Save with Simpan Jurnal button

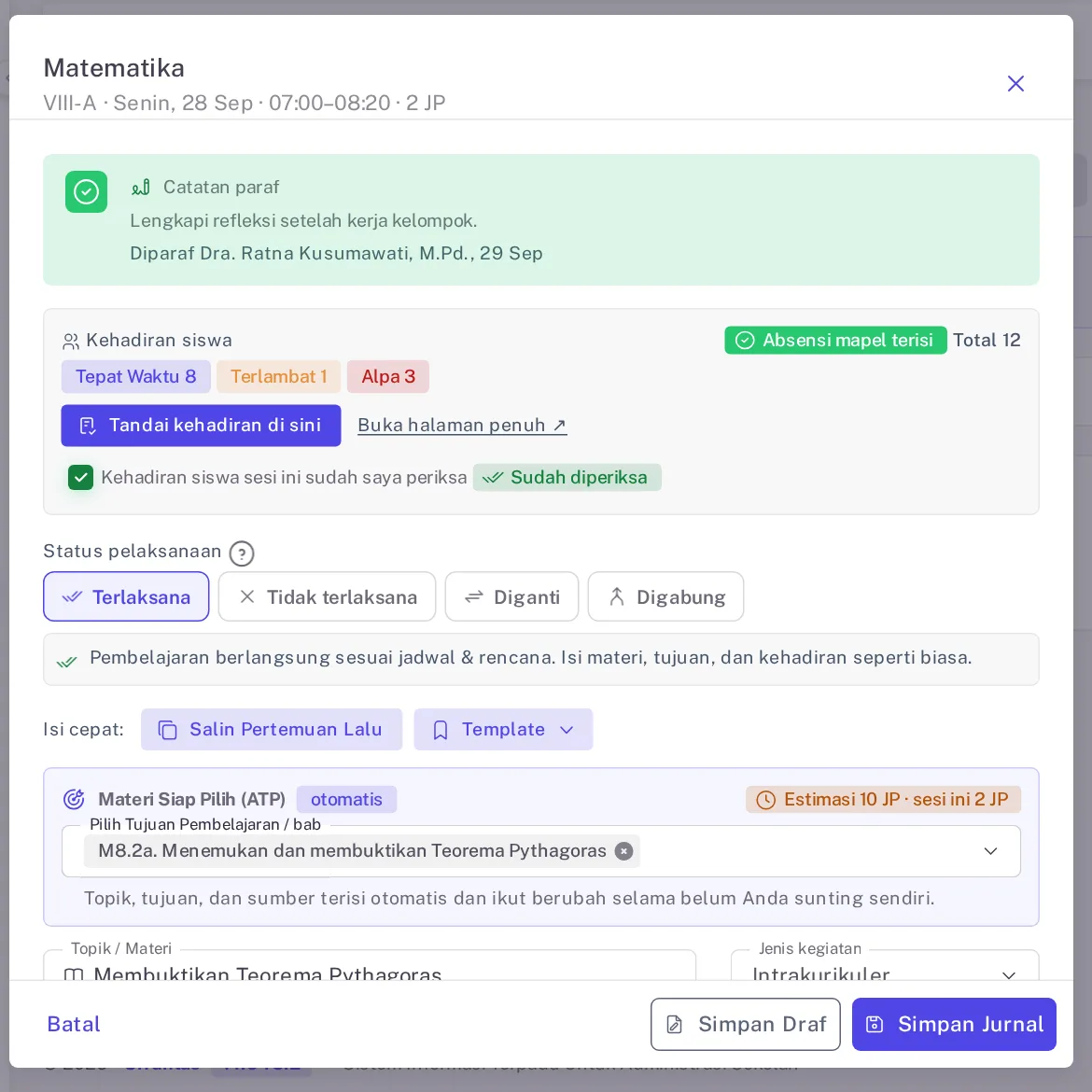point(954,1025)
